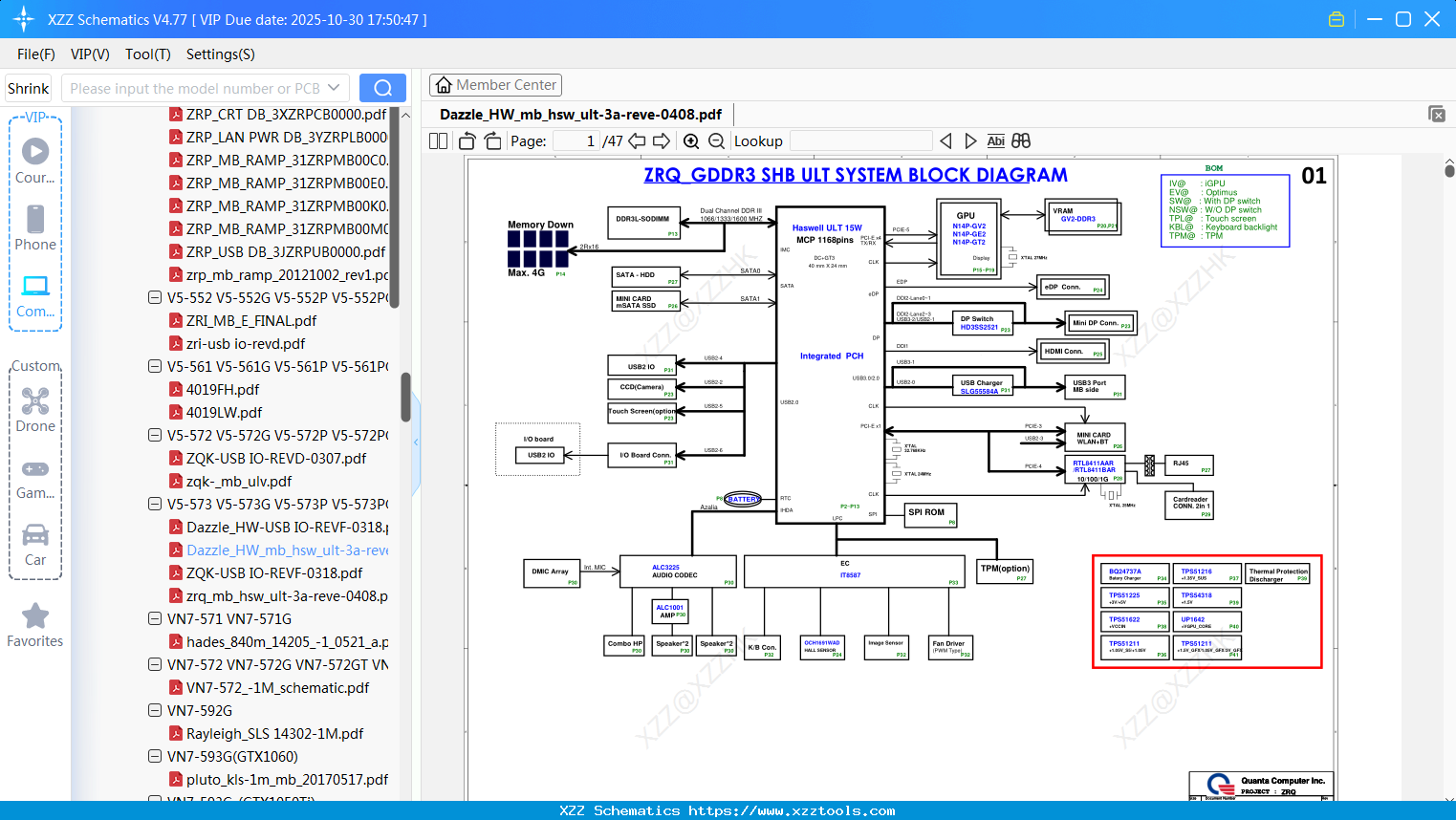Find next lookup result

(970, 141)
